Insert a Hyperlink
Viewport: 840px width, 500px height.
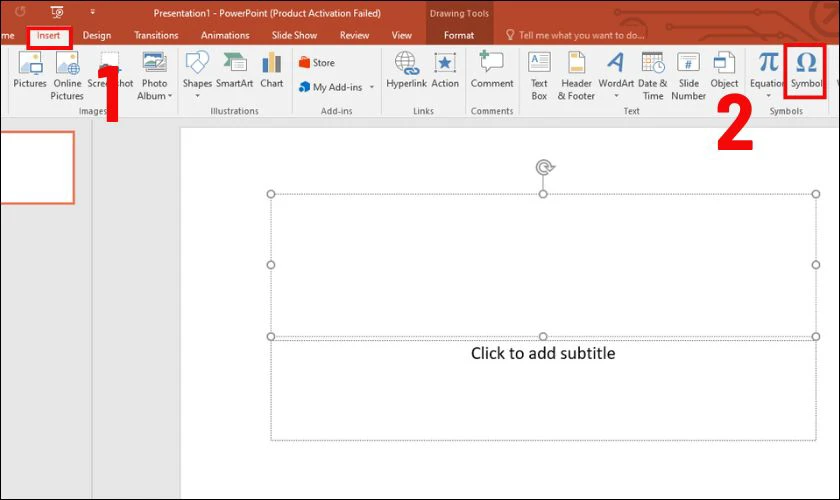[406, 70]
